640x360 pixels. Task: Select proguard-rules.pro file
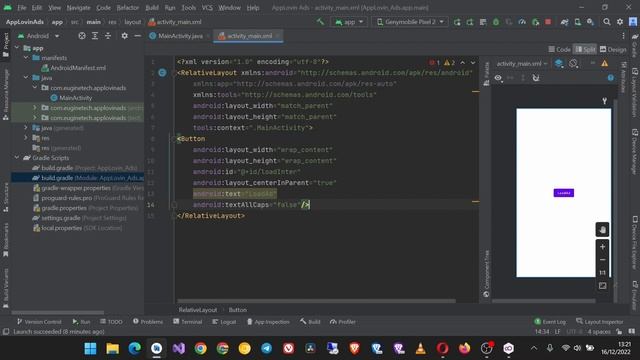(88, 198)
